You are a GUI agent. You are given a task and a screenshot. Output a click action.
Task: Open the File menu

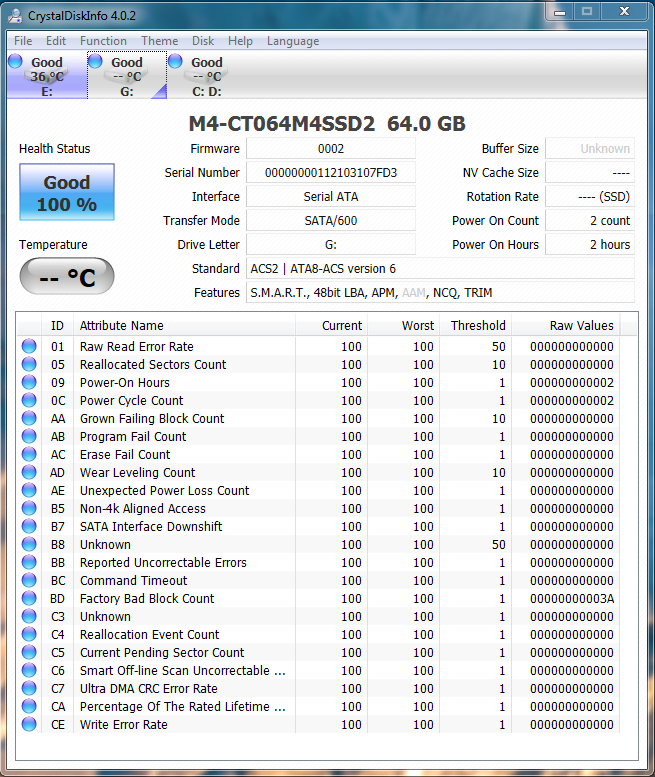point(23,41)
